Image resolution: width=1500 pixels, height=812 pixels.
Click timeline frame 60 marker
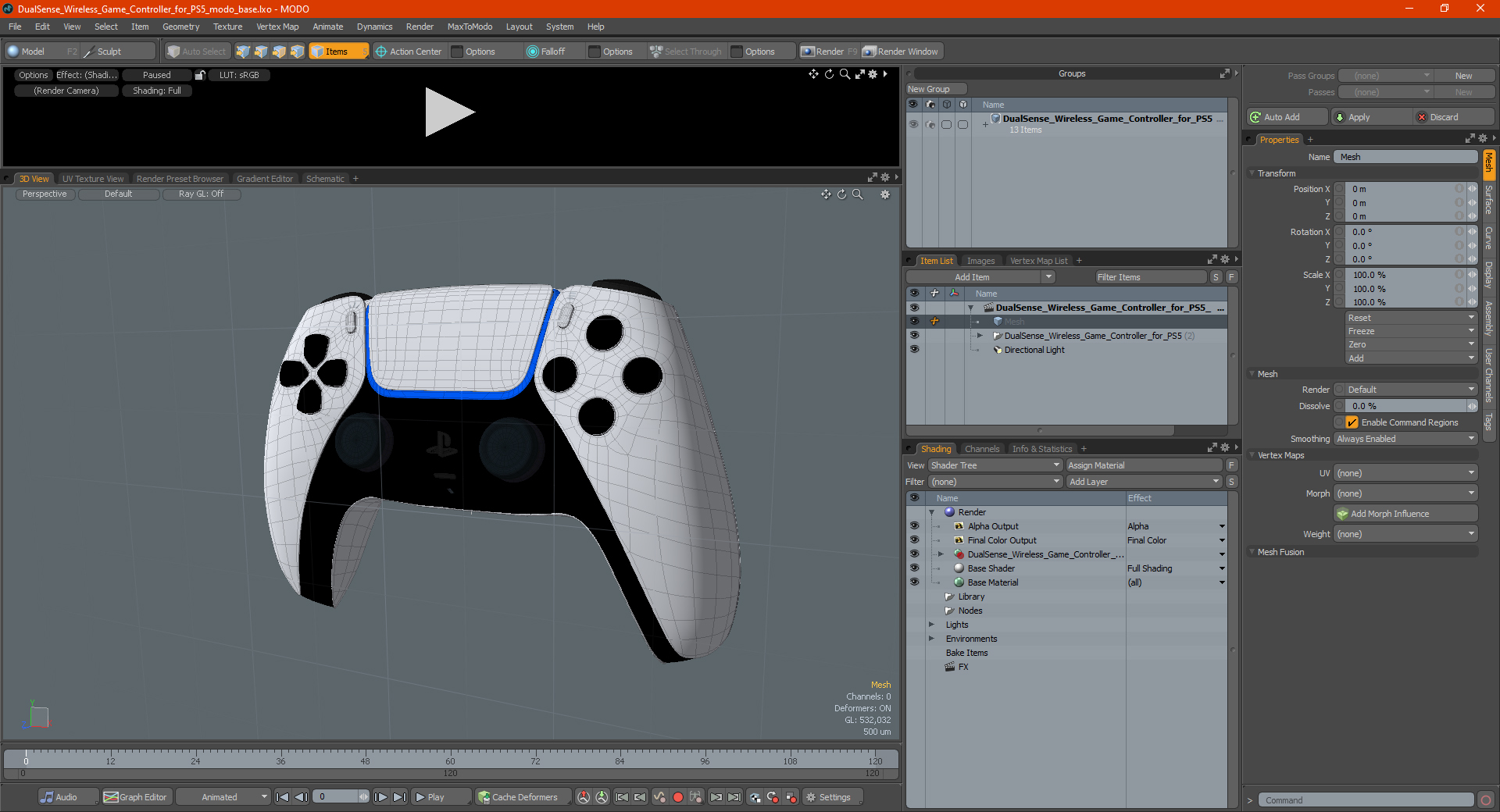[x=450, y=760]
